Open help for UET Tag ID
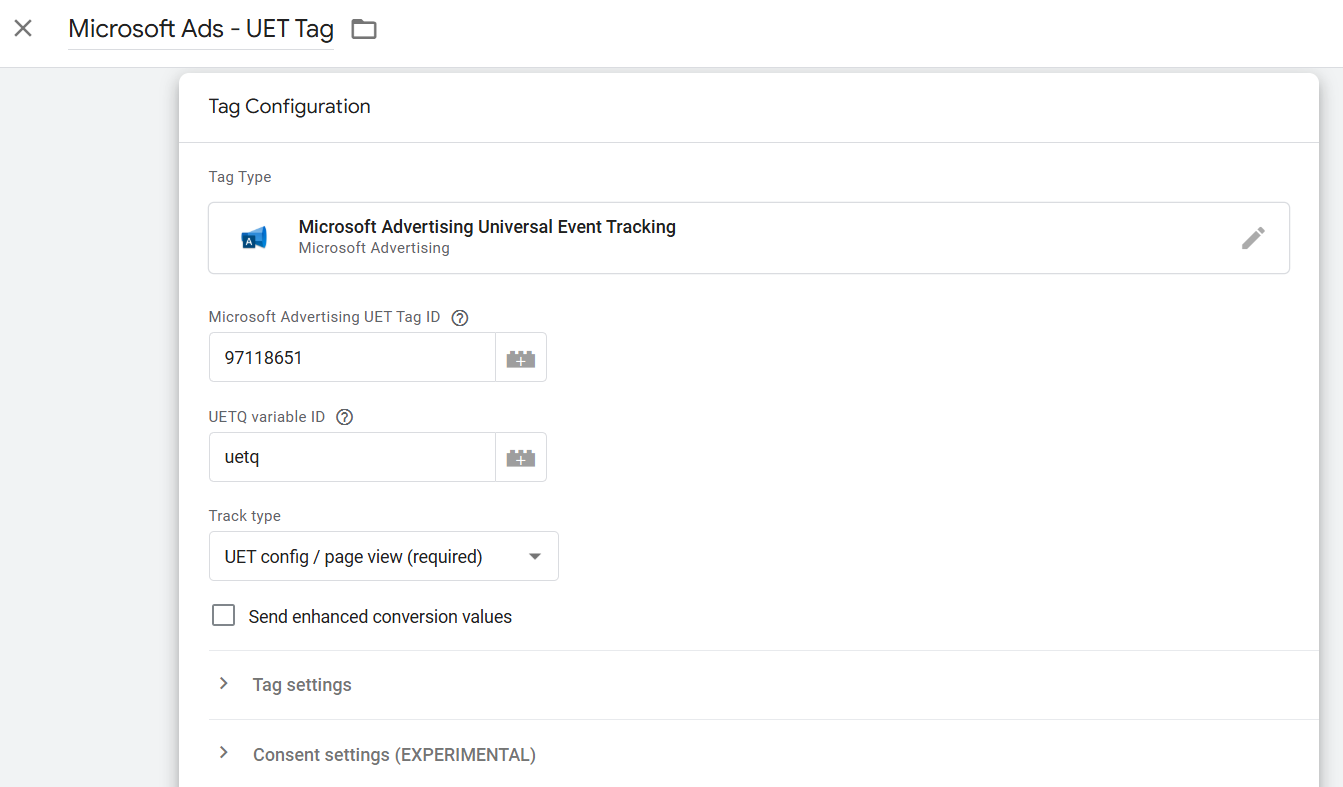The image size is (1343, 787). [x=460, y=318]
